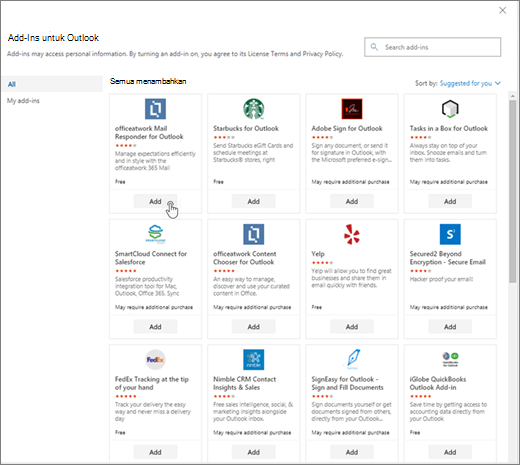Add officeatwork Content Chooser for Outlook
This screenshot has width=520, height=465.
point(254,327)
